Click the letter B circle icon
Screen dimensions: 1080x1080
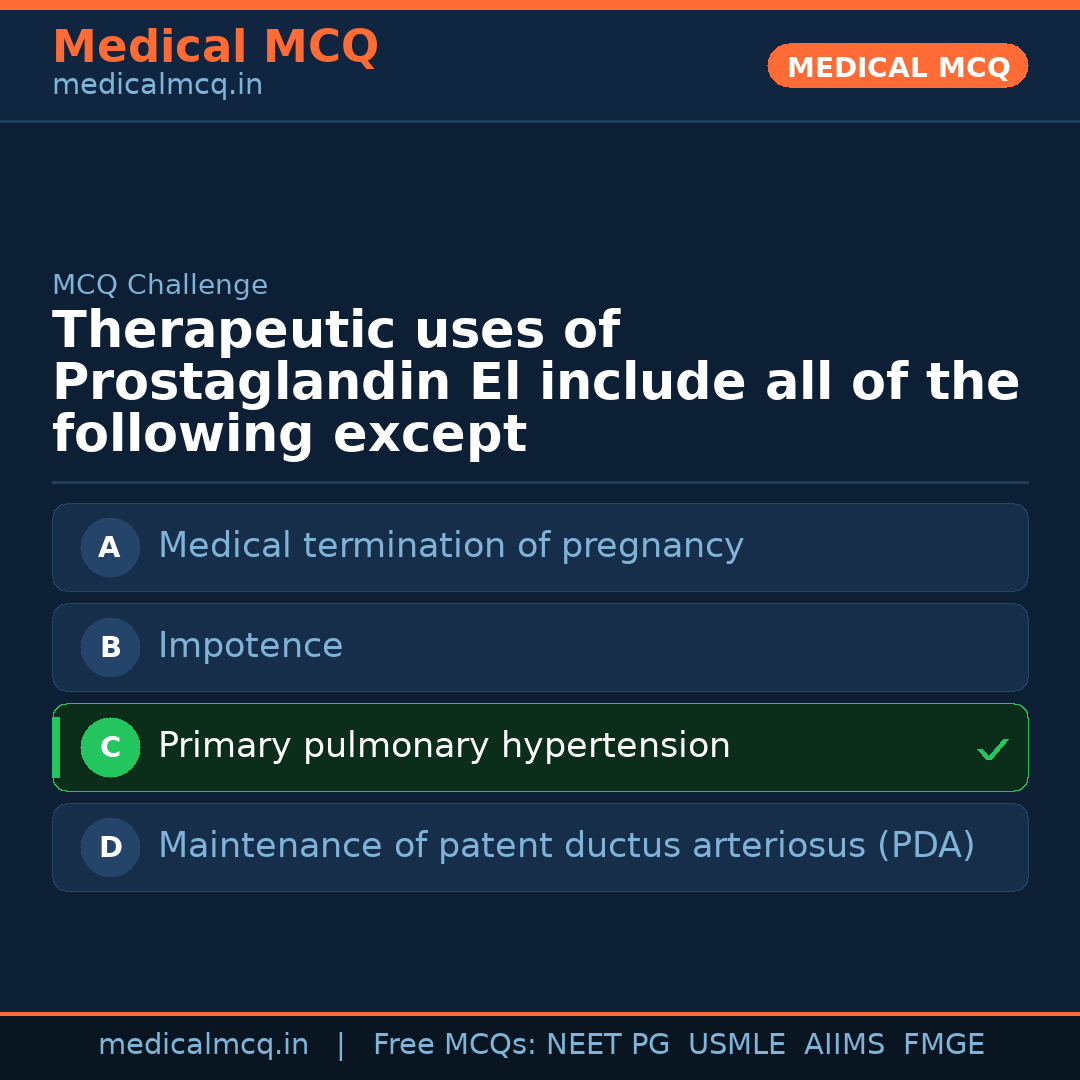coord(110,647)
